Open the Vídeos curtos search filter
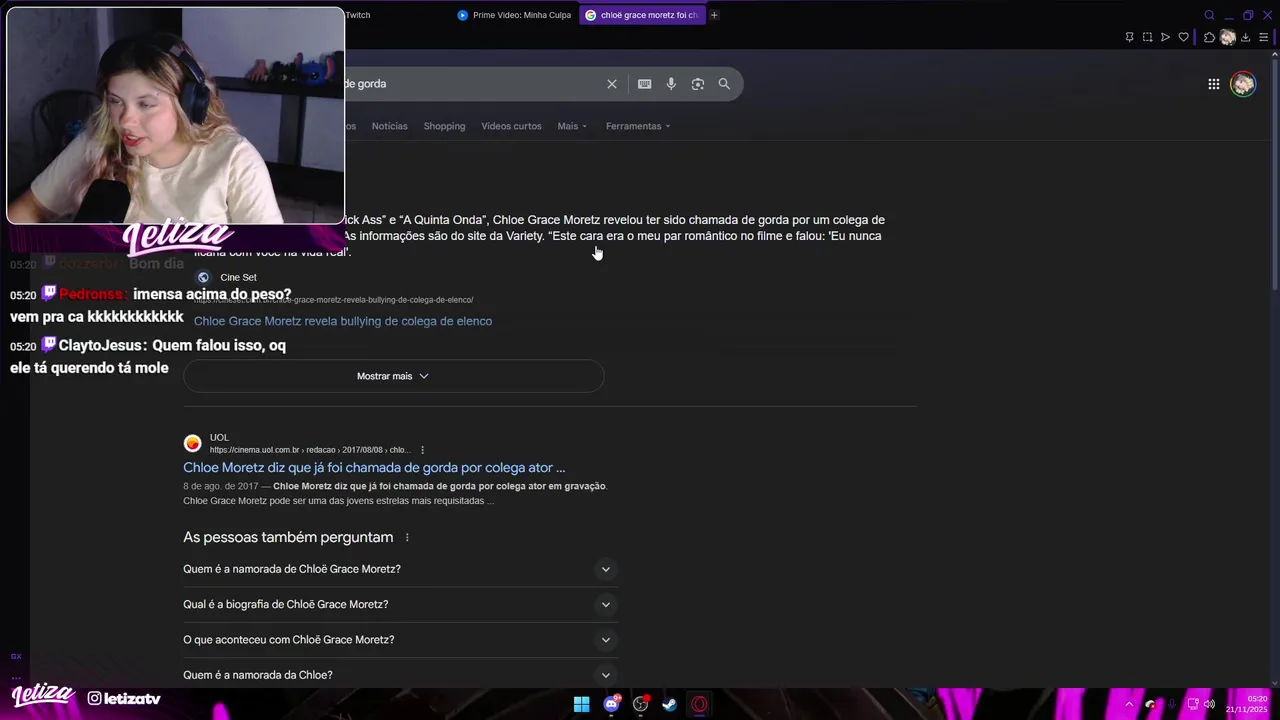Viewport: 1280px width, 720px height. point(511,126)
